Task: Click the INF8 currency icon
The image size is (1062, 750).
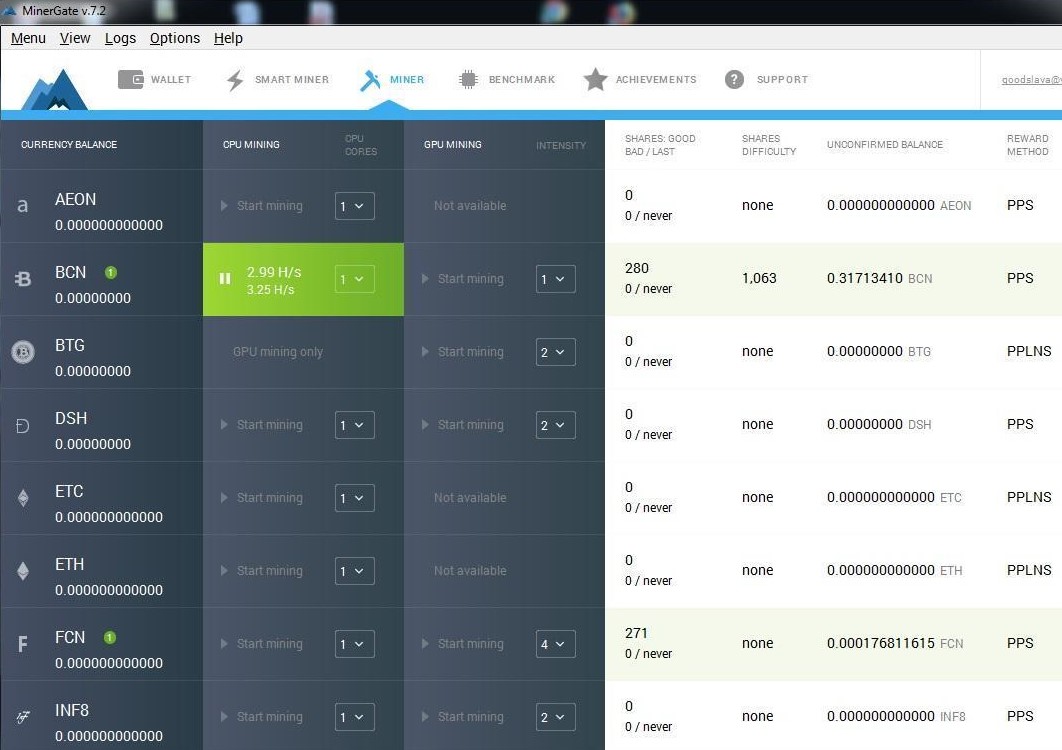Action: (23, 717)
